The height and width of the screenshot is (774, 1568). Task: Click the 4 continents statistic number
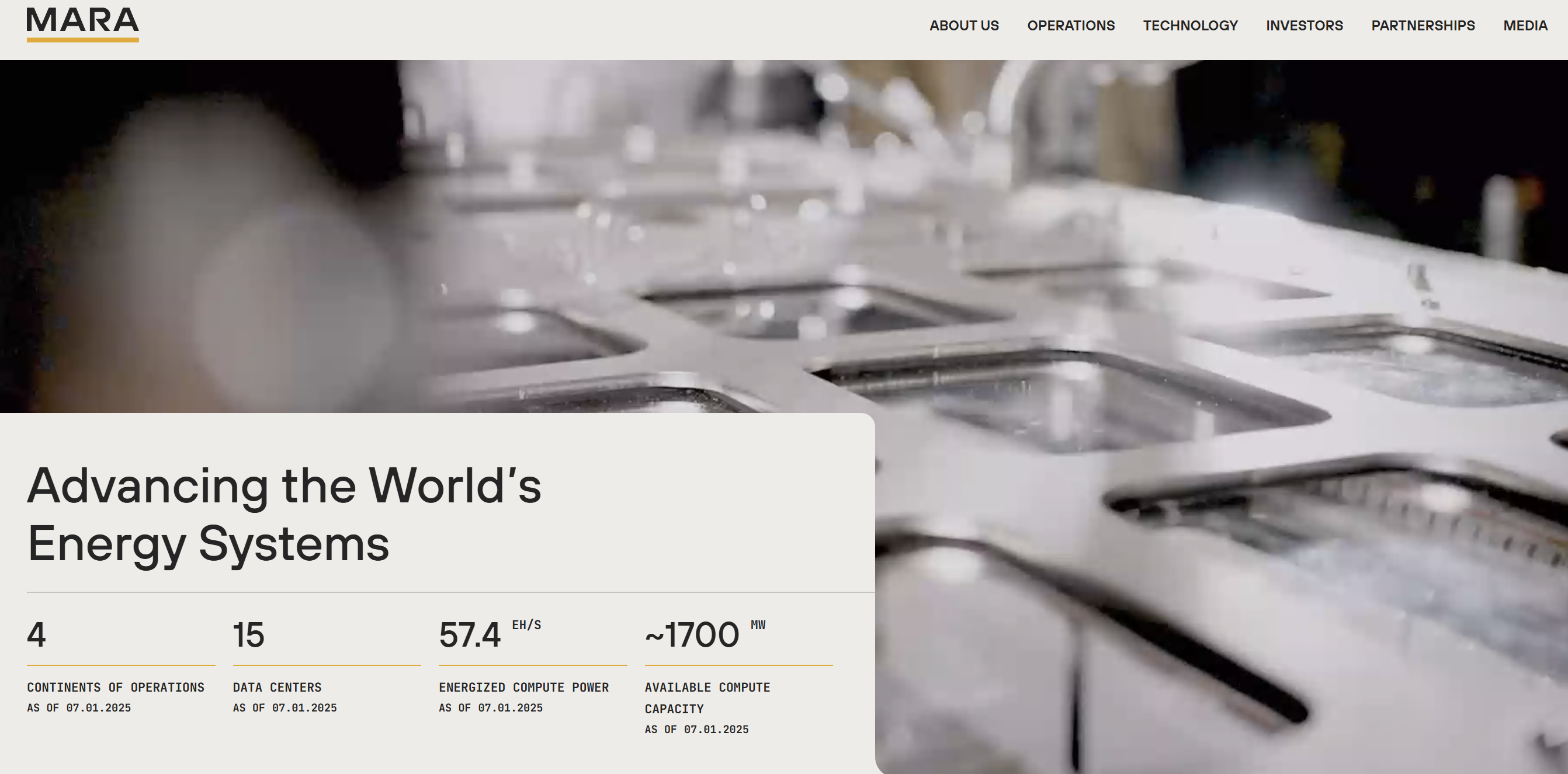pos(37,634)
